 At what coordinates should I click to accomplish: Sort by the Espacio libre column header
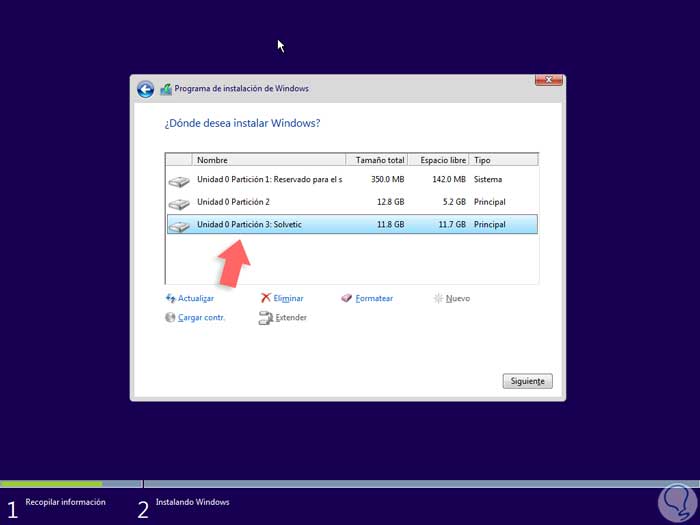coord(438,160)
